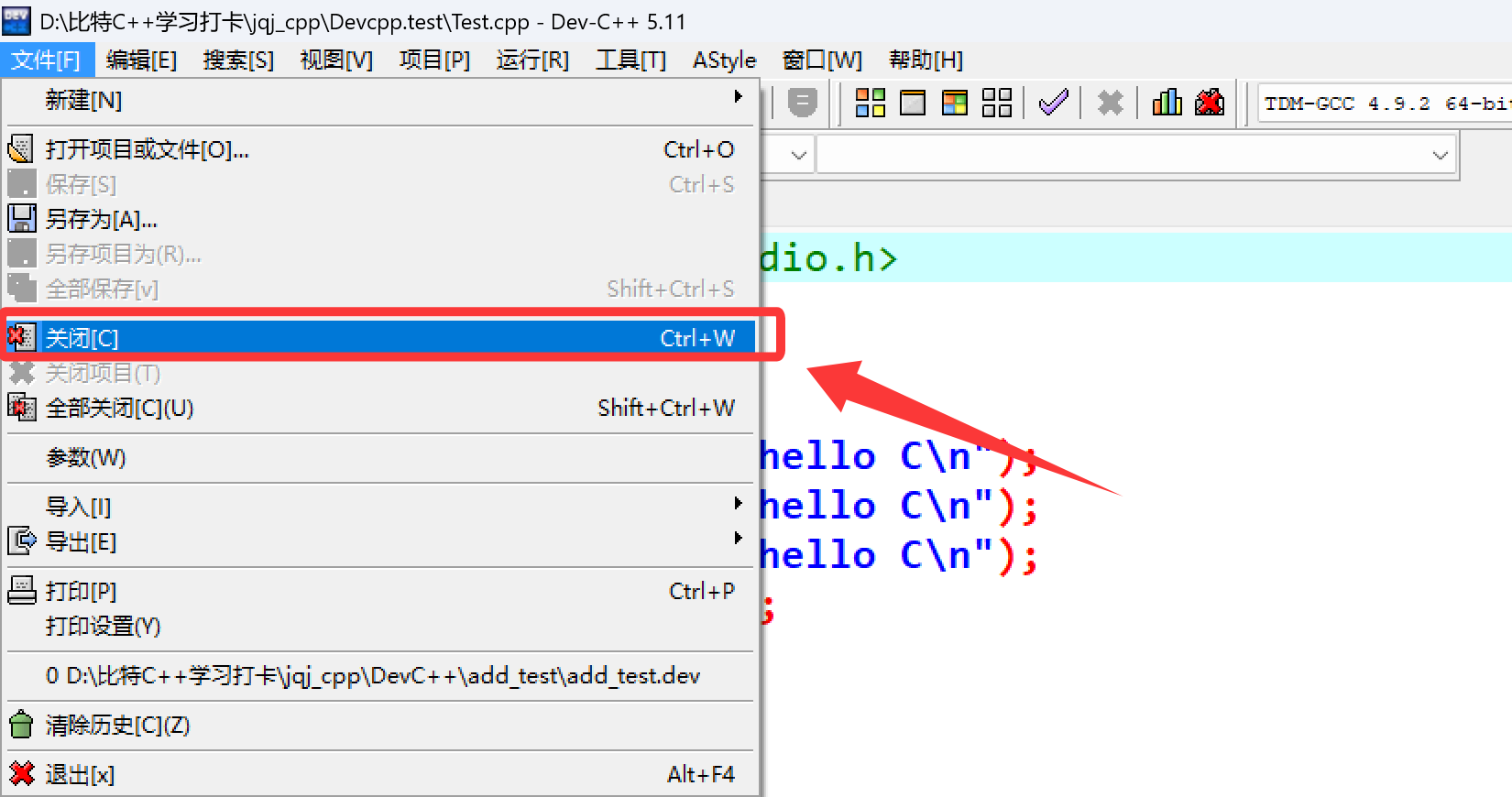Expand the narrow class browser dropdown arrow
This screenshot has height=797, width=1512.
click(798, 156)
